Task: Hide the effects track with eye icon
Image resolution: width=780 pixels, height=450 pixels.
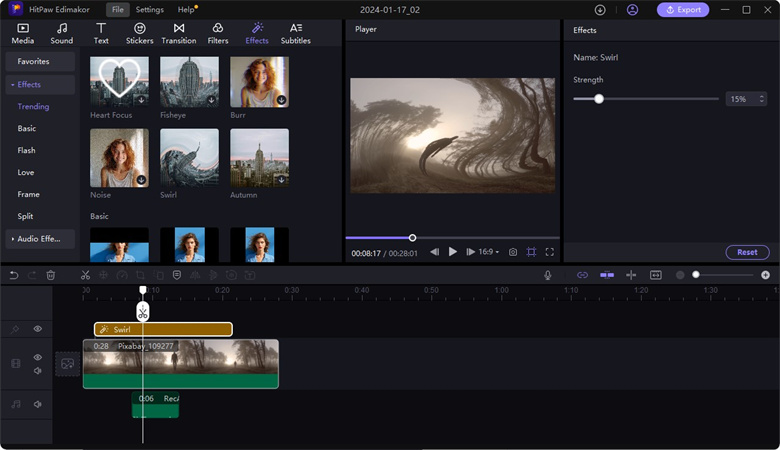Action: [38, 329]
